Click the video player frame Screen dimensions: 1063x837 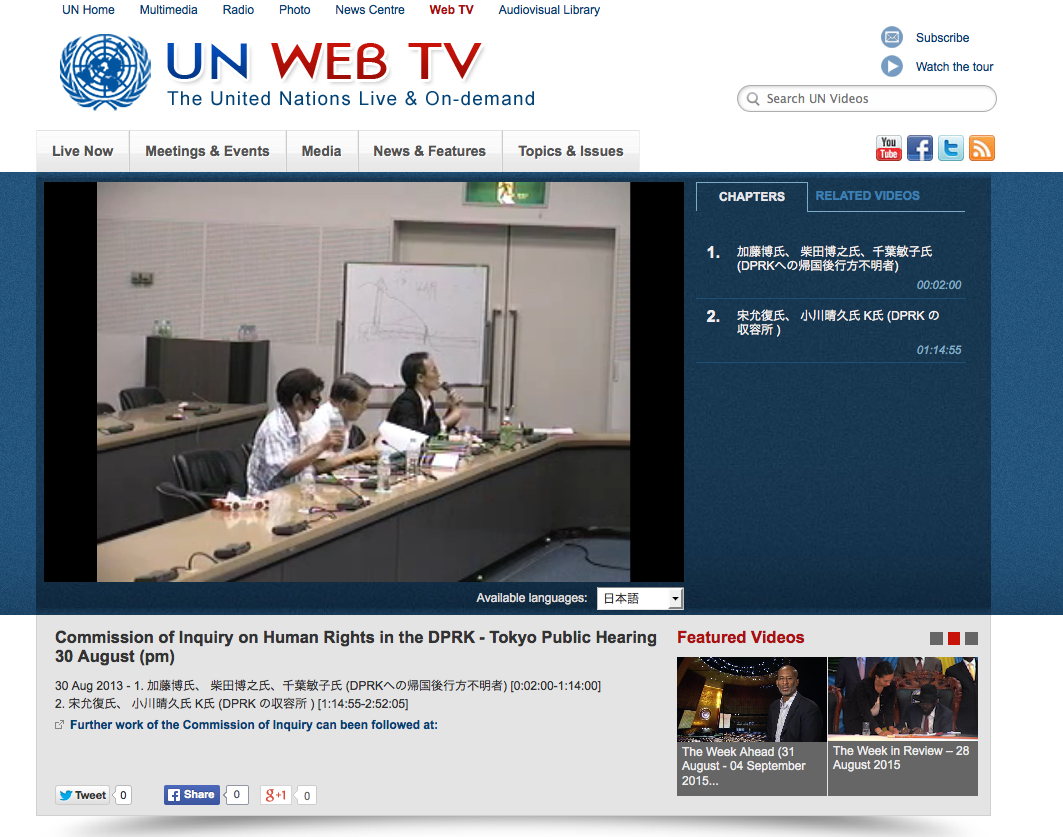point(363,382)
